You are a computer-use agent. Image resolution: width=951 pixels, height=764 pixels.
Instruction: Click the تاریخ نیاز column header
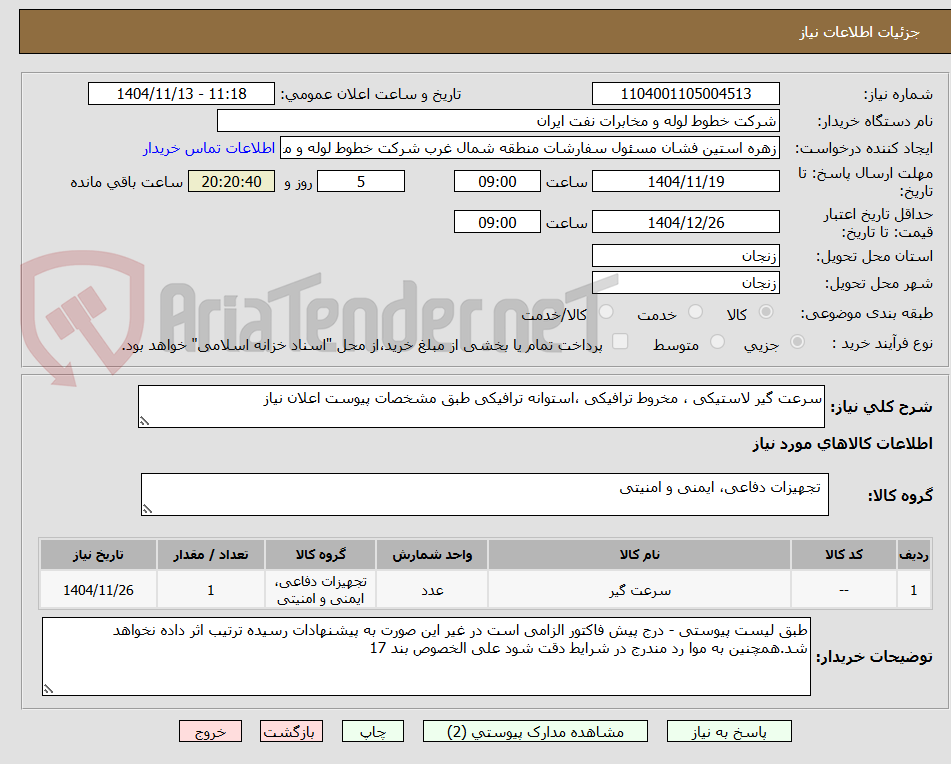pyautogui.click(x=98, y=555)
